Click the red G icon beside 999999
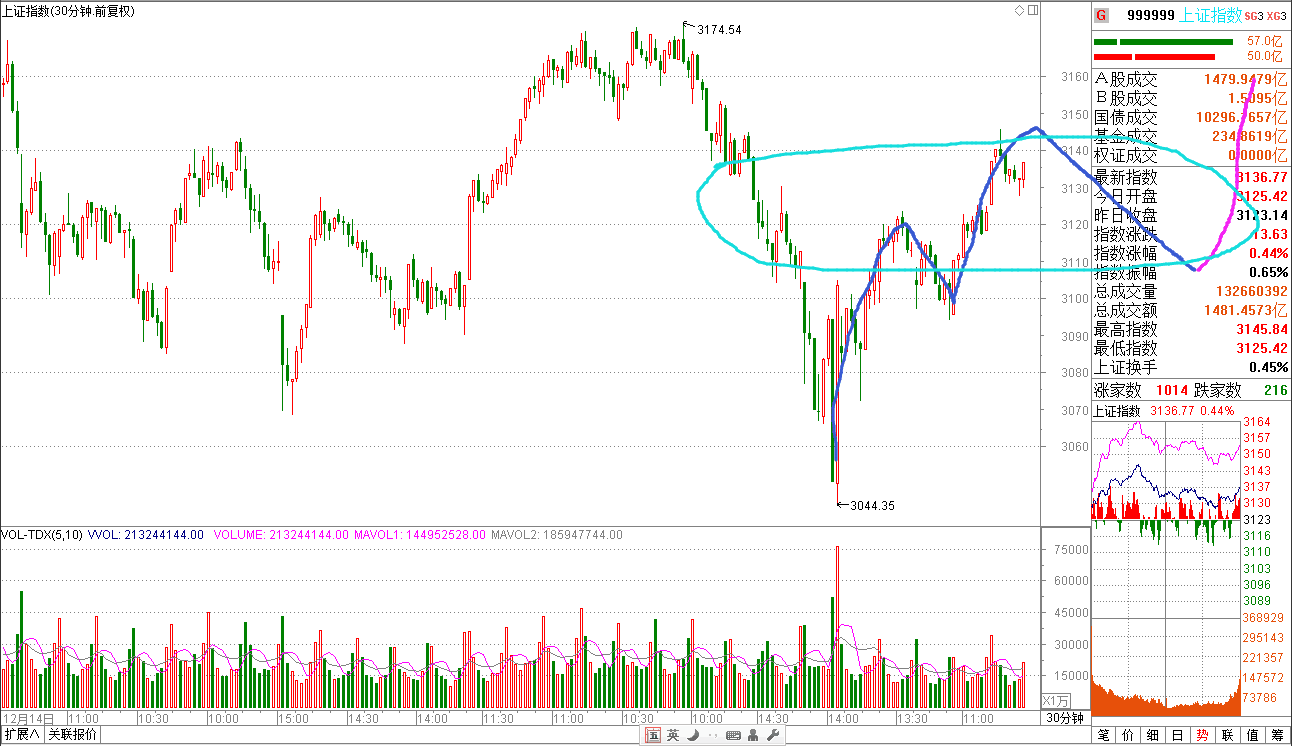This screenshot has width=1292, height=746. pyautogui.click(x=1101, y=15)
